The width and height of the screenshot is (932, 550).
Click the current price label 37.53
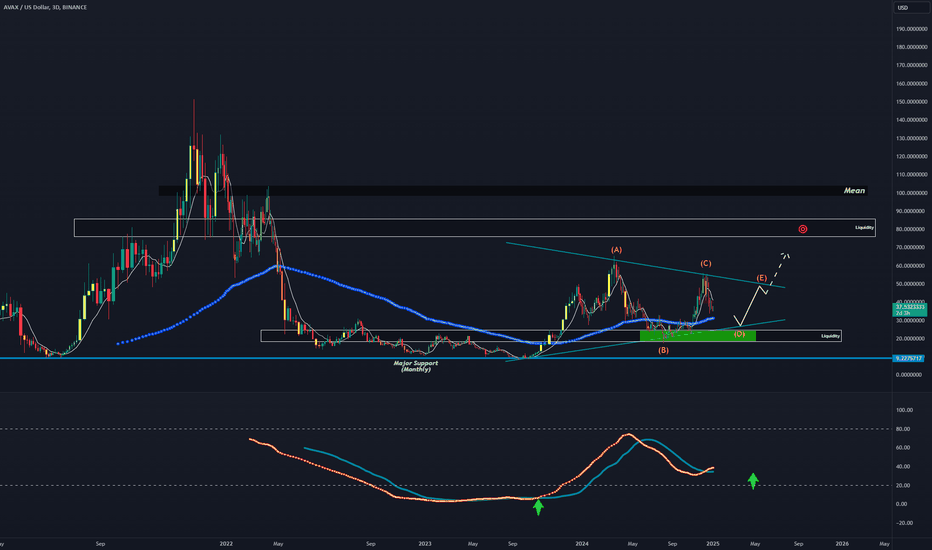[910, 309]
